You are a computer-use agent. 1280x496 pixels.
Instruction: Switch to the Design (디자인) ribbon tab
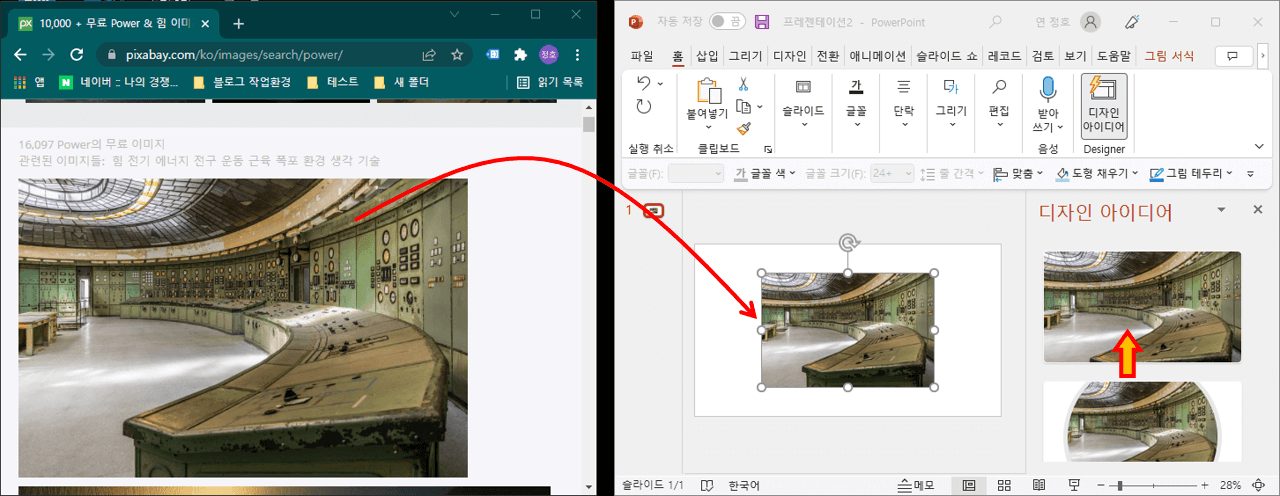tap(789, 56)
